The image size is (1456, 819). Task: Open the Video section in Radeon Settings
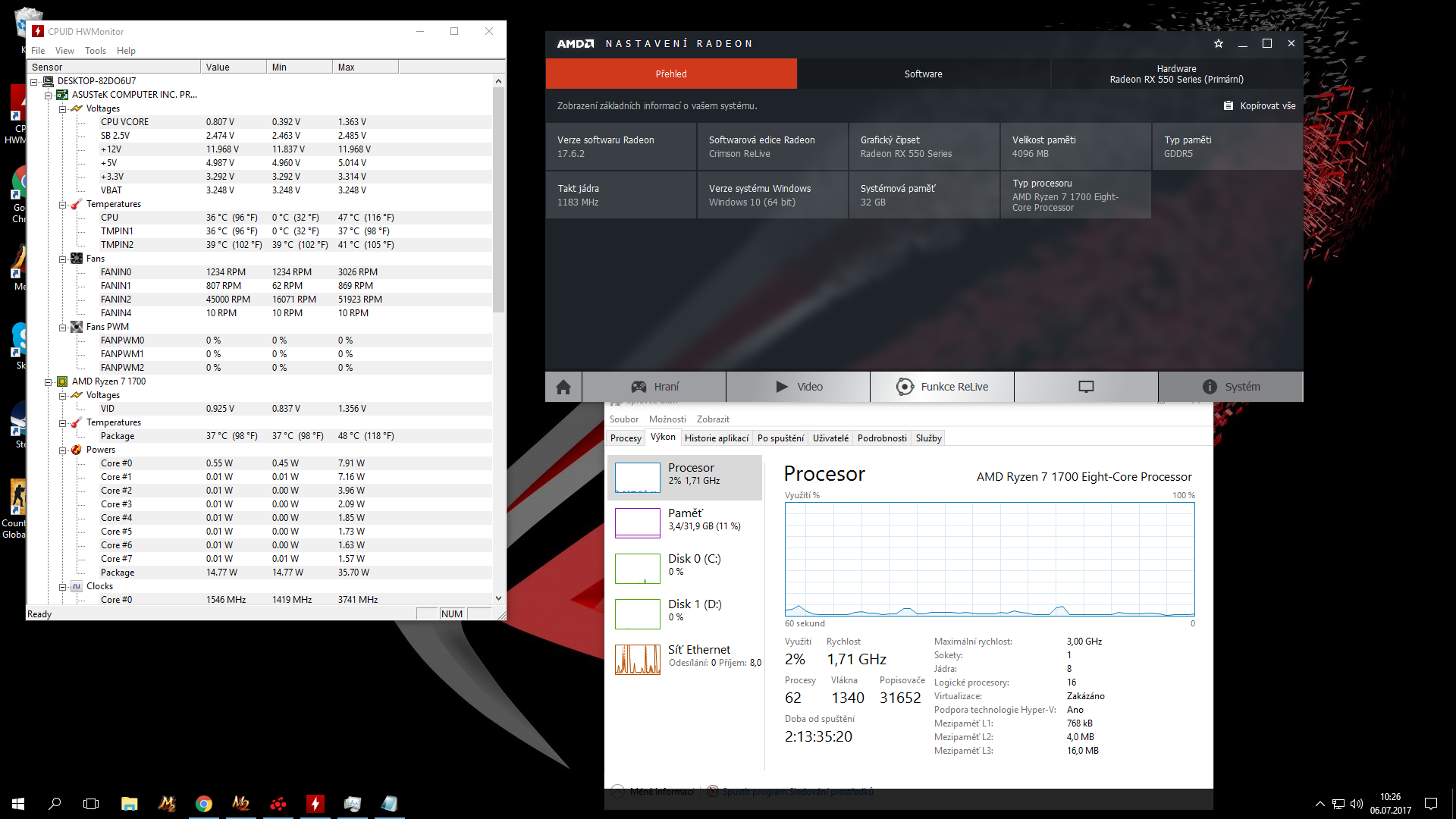pyautogui.click(x=799, y=387)
